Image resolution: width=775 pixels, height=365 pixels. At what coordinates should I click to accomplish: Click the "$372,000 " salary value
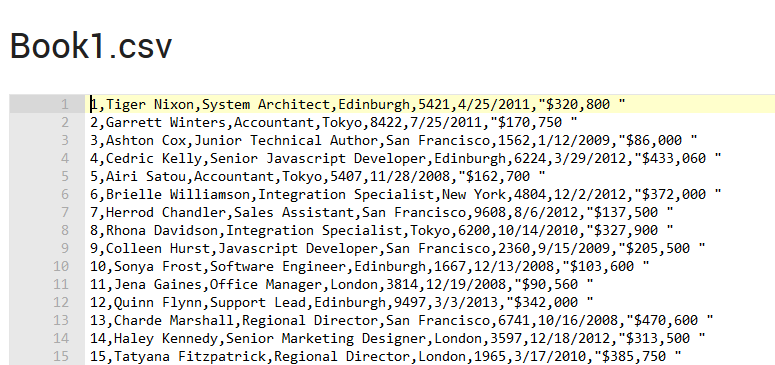pos(678,194)
